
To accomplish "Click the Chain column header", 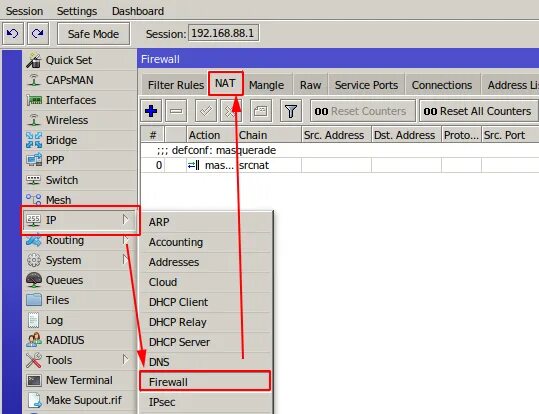I will [269, 135].
